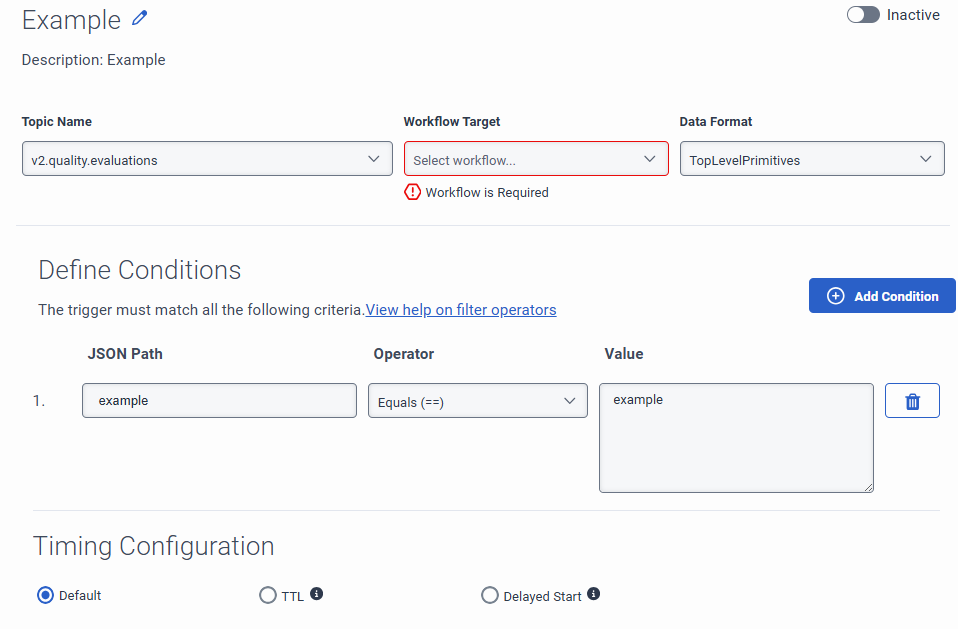Click the Value textarea resize handle corner

[x=868, y=487]
